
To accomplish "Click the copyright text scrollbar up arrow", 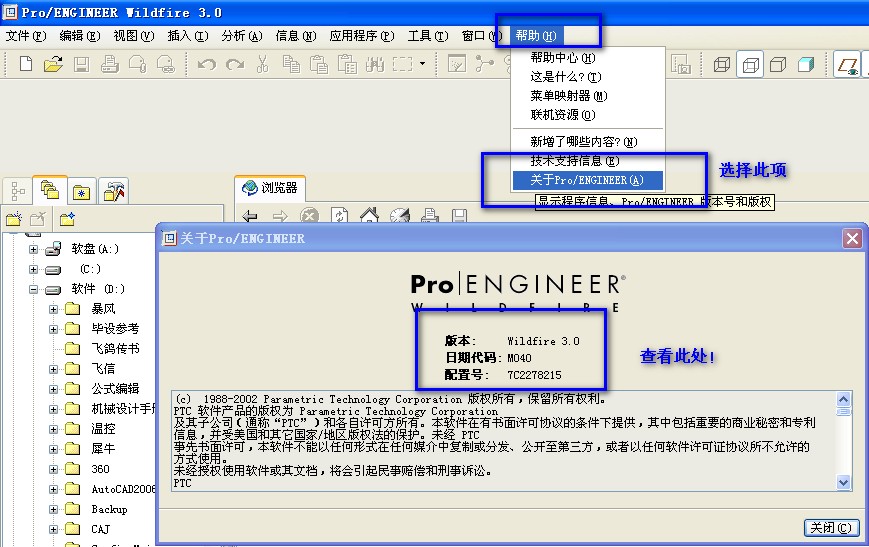I will coord(844,399).
